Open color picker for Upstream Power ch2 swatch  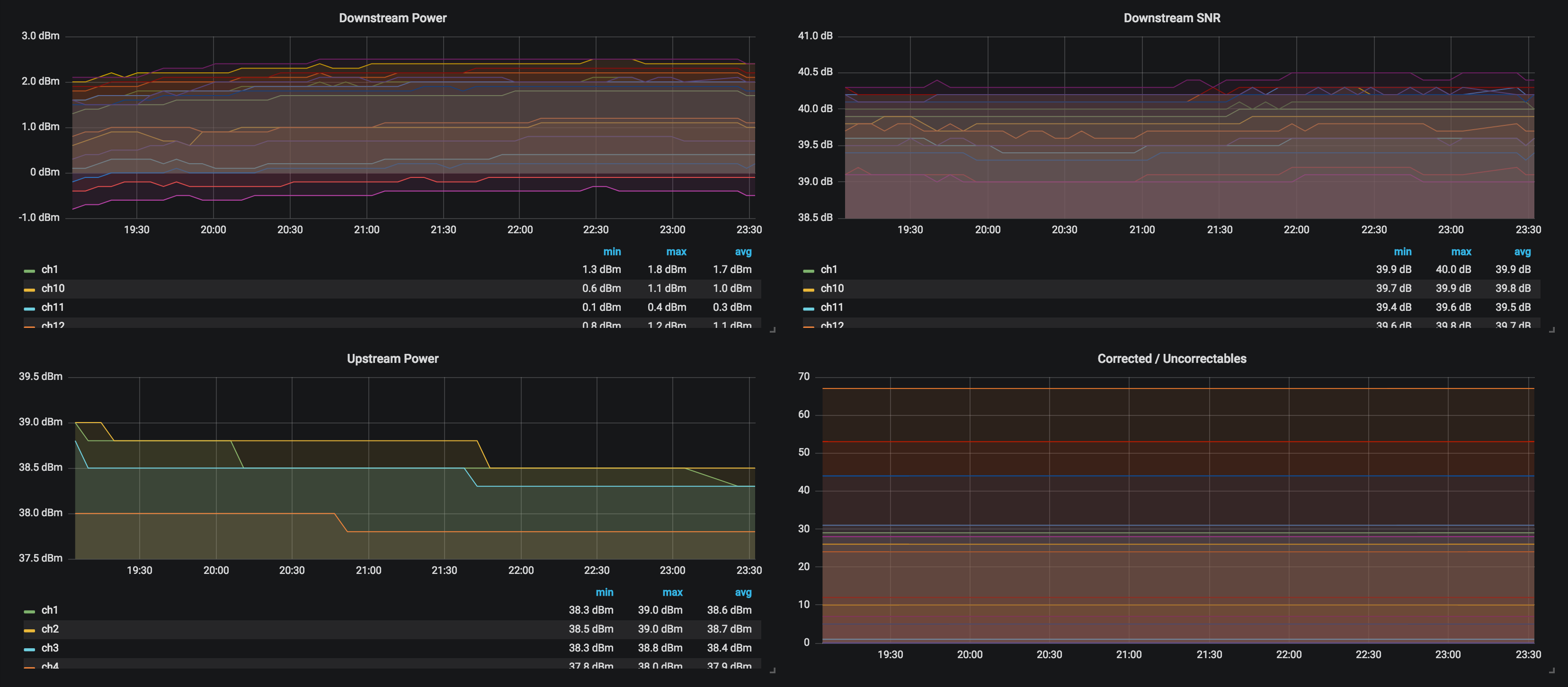(29, 630)
